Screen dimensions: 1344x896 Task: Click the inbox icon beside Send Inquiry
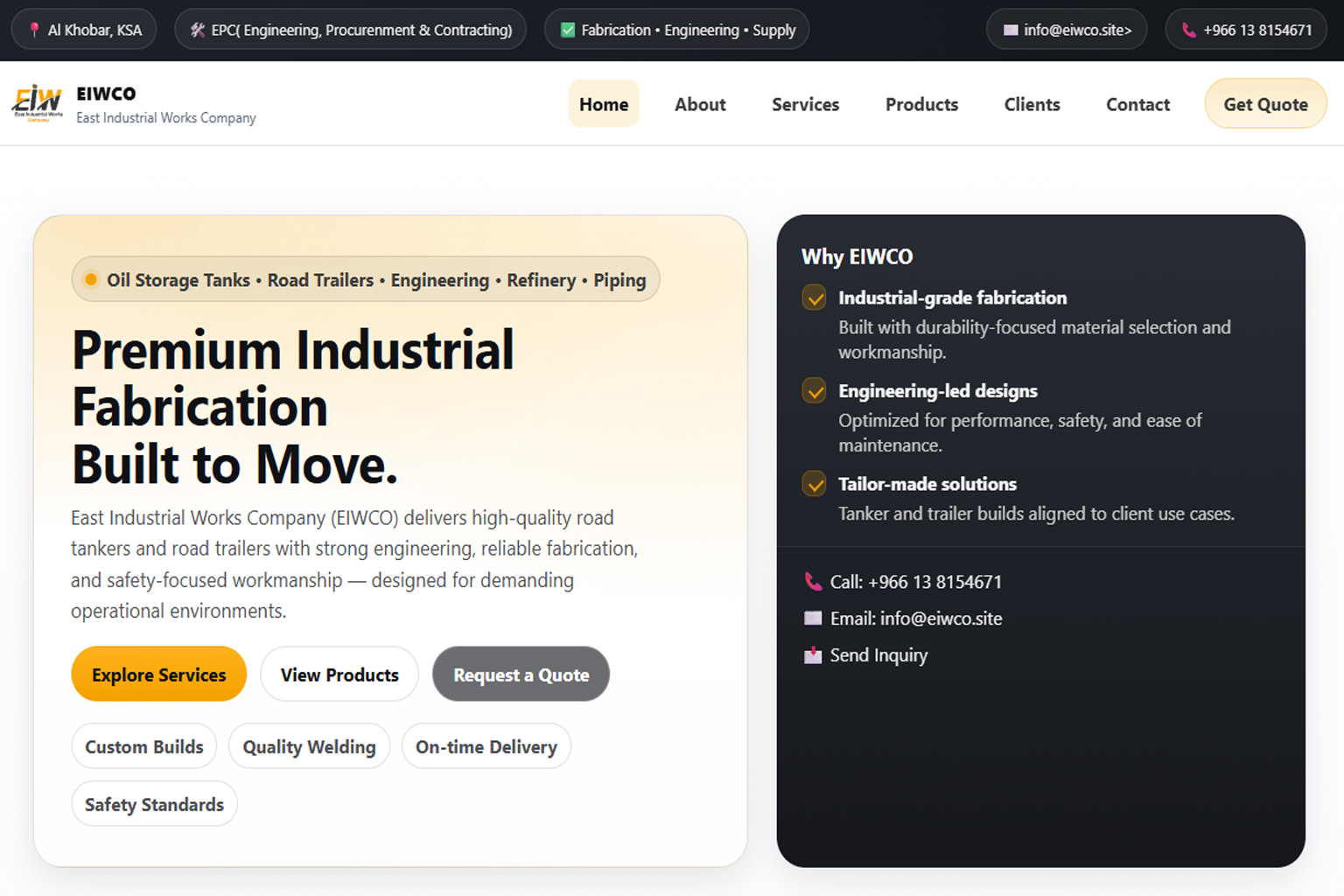[x=813, y=655]
